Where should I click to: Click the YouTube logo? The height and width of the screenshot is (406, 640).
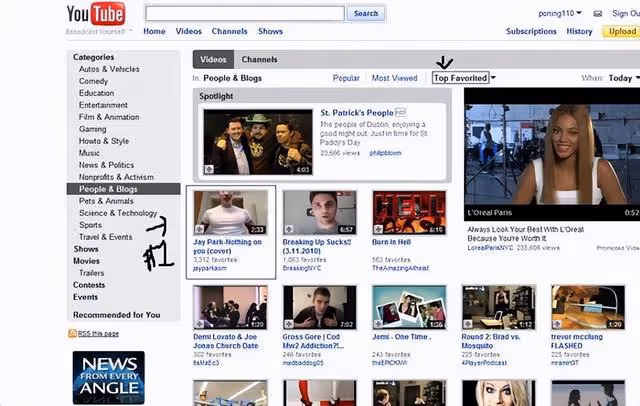96,14
